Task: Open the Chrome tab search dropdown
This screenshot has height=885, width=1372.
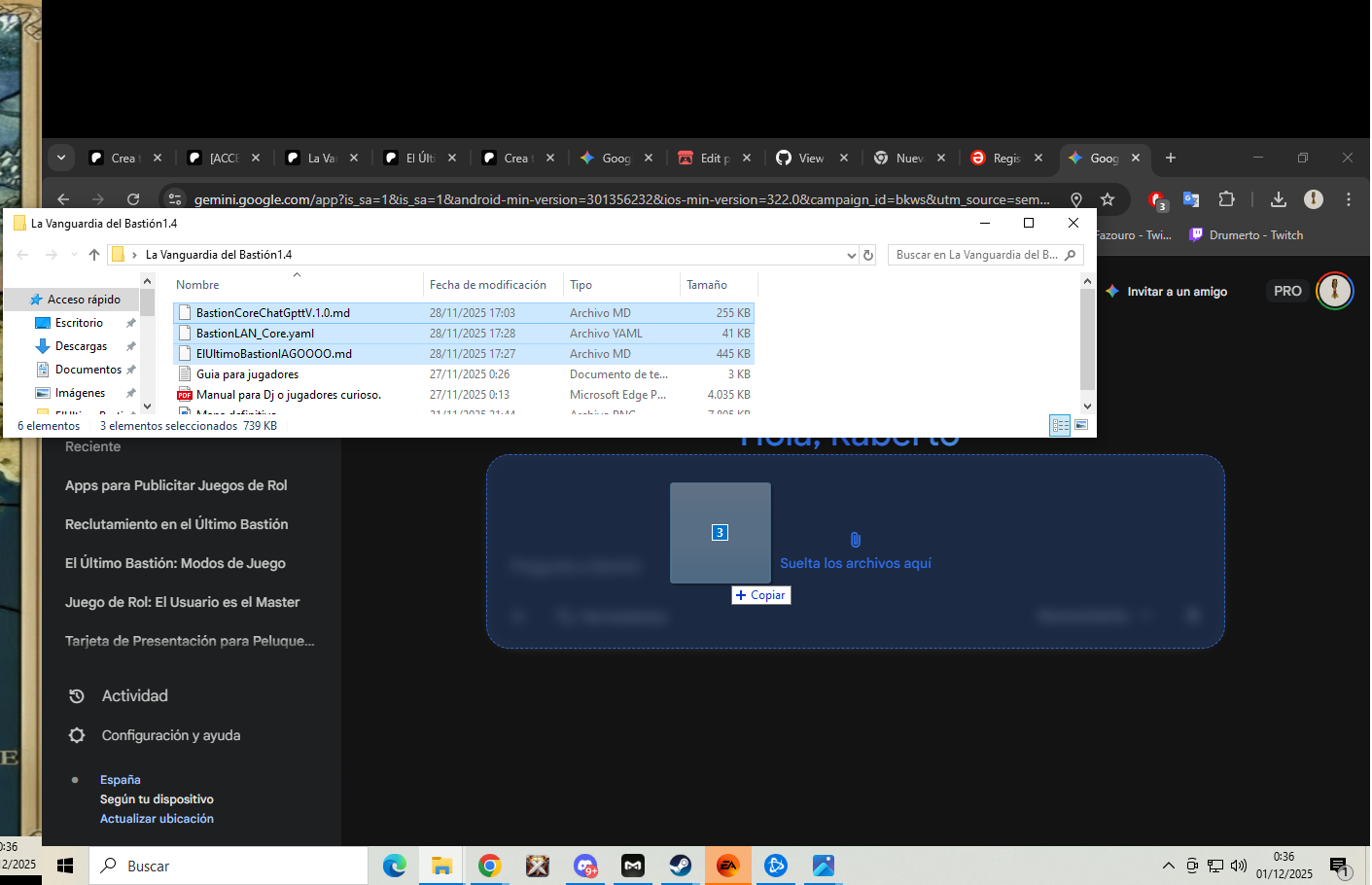Action: coord(61,158)
